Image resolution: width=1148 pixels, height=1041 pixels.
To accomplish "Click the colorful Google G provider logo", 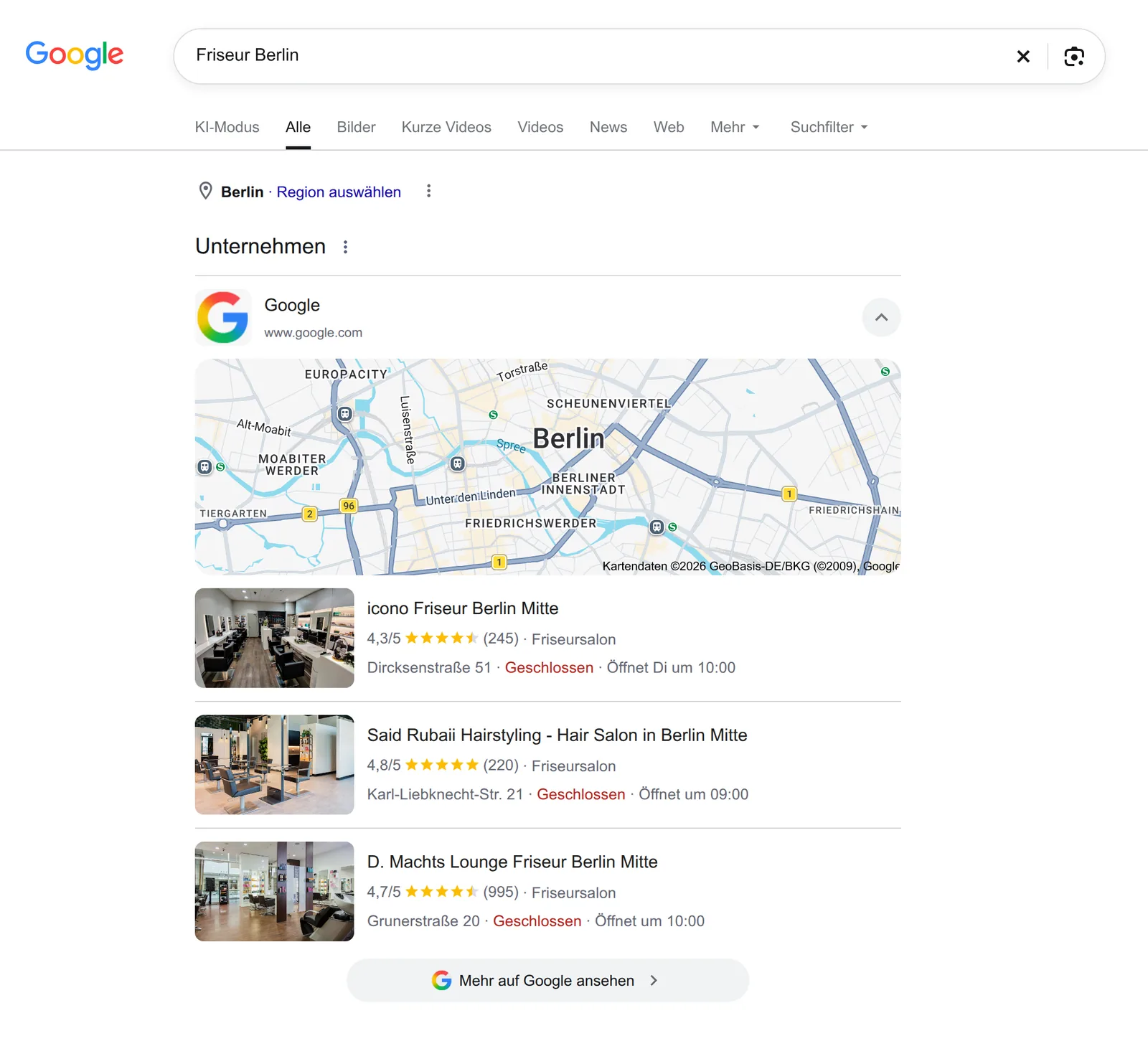I will (x=223, y=317).
